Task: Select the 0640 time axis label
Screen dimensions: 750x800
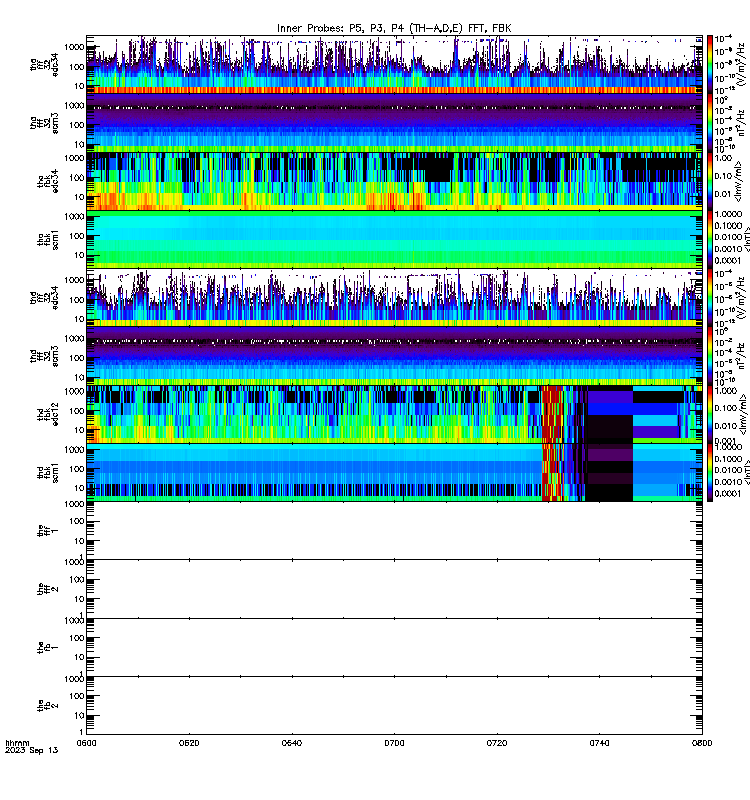Action: (x=291, y=743)
